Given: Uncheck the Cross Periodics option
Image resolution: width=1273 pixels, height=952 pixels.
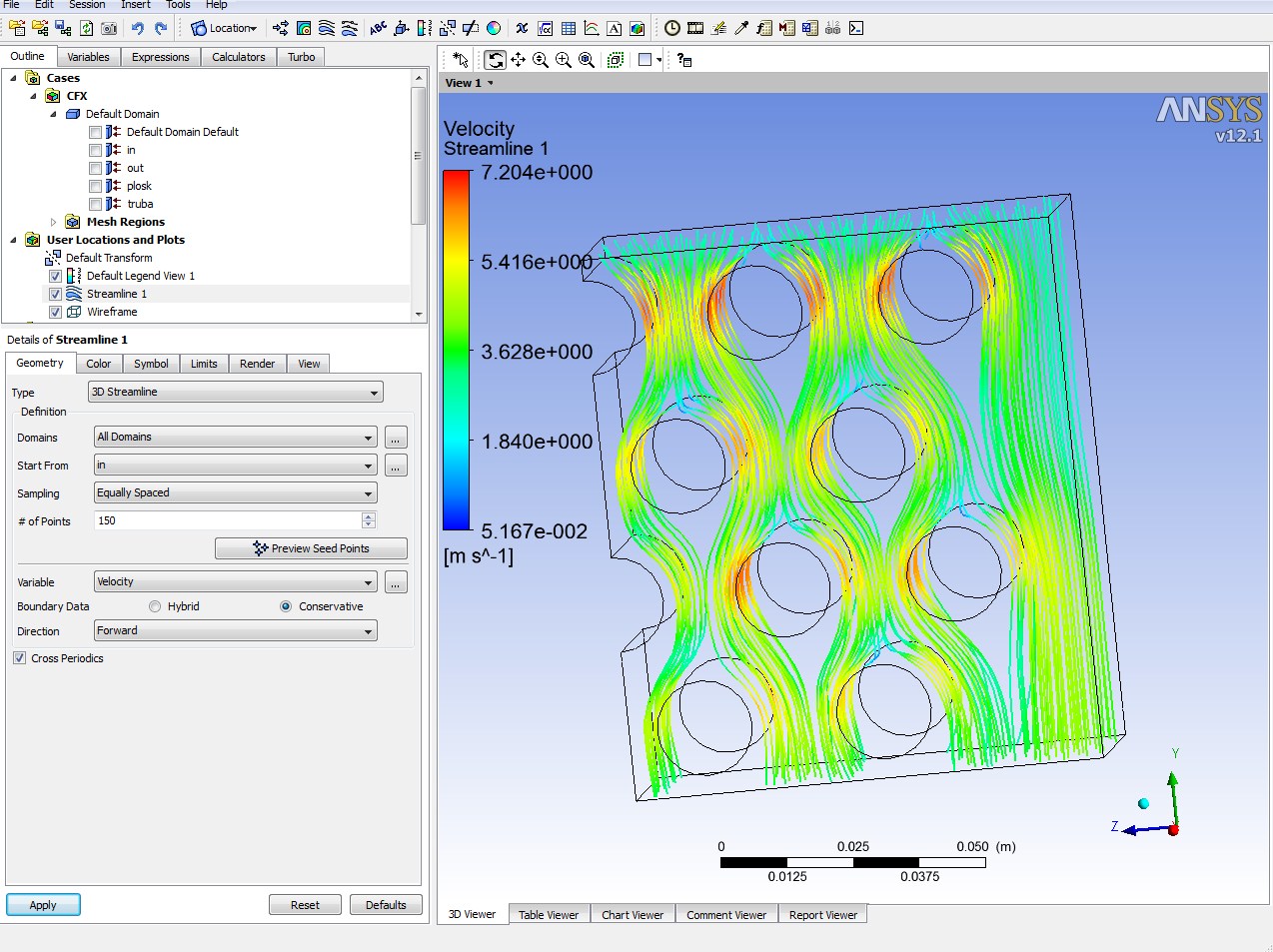Looking at the screenshot, I should click(x=20, y=658).
